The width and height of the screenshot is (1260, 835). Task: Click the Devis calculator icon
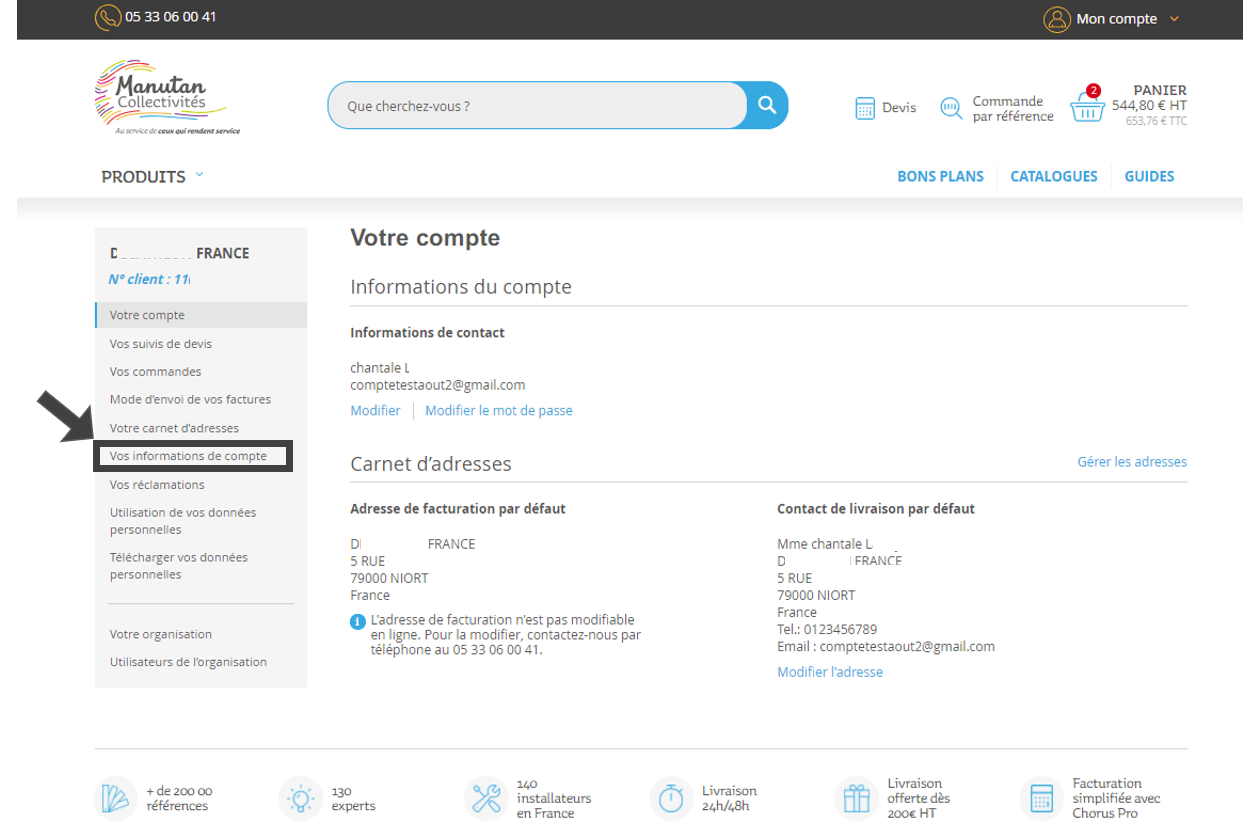[865, 108]
